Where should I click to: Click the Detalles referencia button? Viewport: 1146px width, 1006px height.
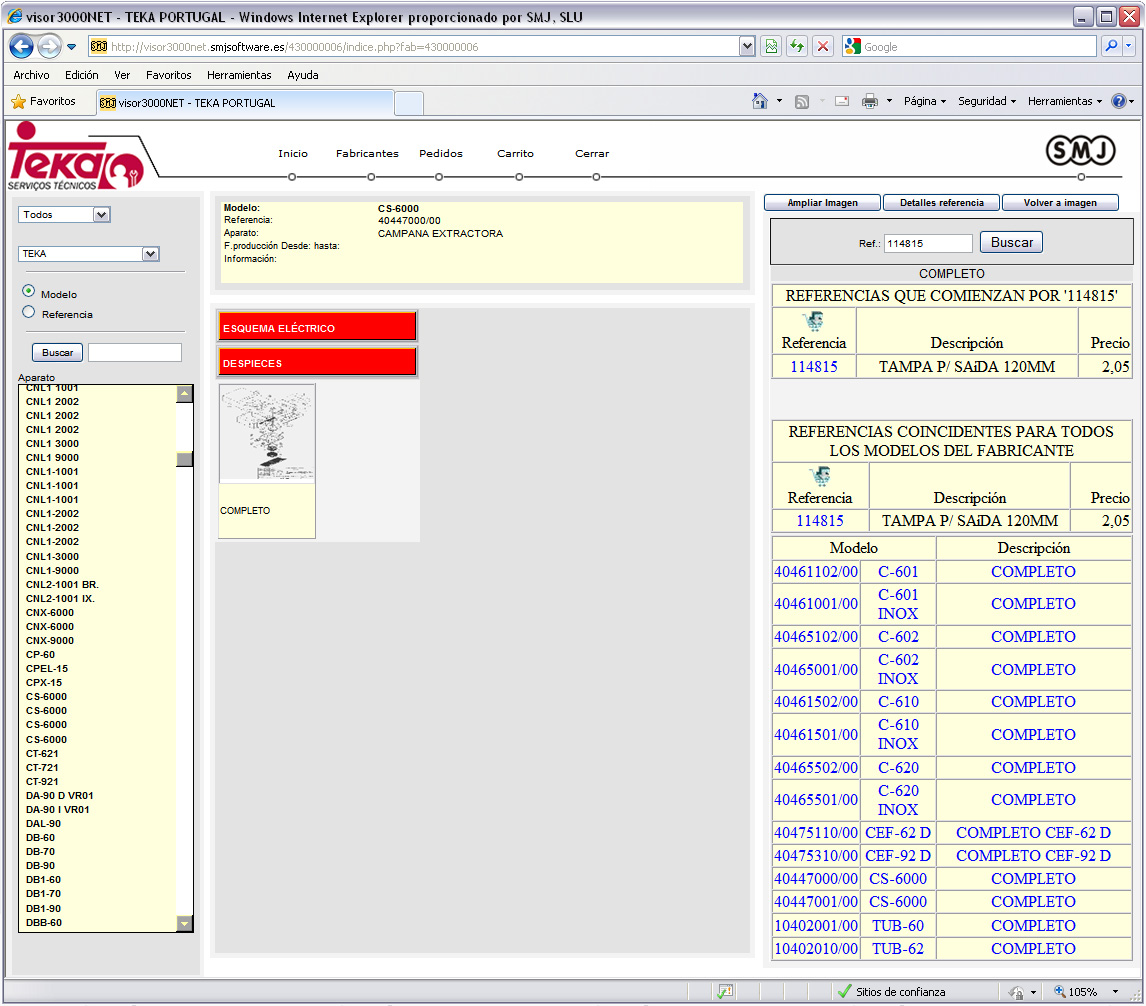point(941,203)
